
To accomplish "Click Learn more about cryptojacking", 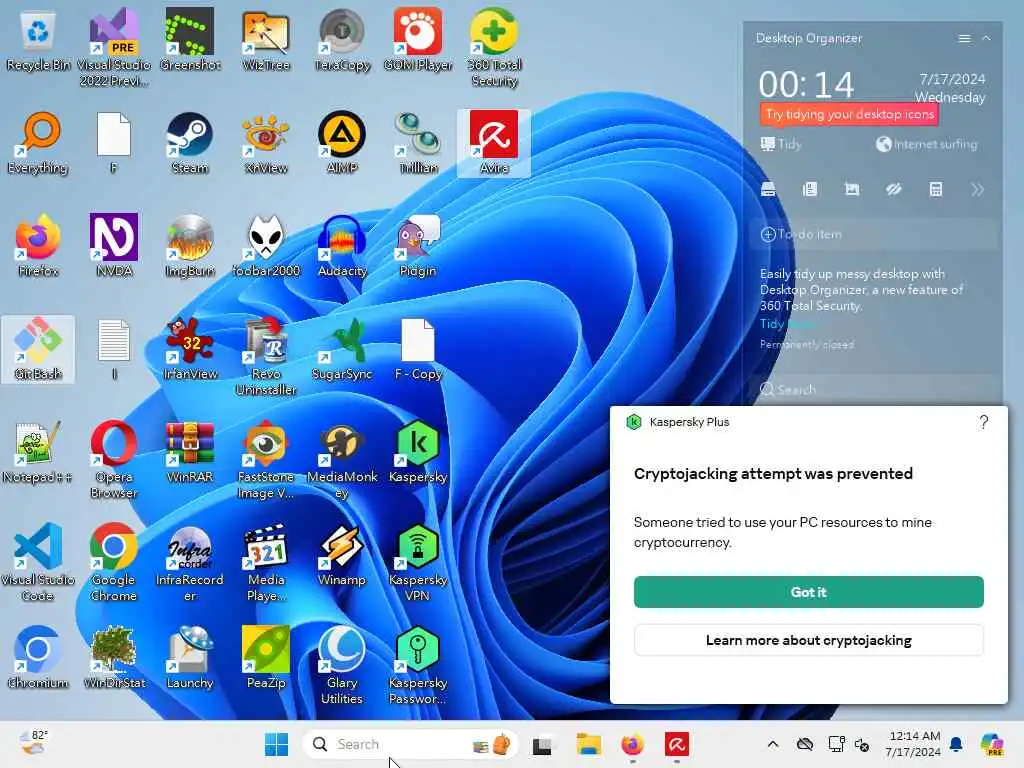I will click(x=808, y=641).
